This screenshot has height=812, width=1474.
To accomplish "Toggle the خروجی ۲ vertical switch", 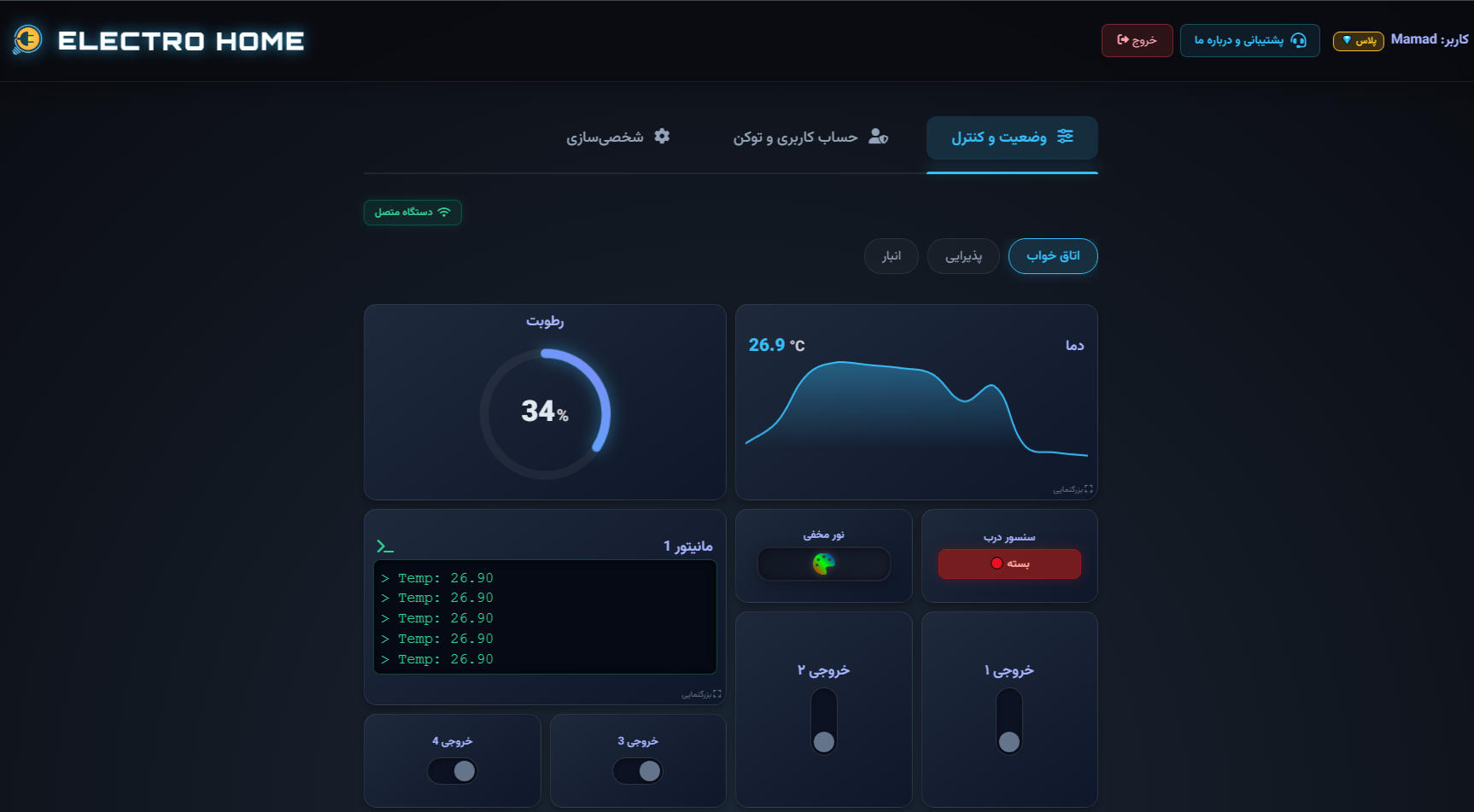I will pyautogui.click(x=824, y=721).
